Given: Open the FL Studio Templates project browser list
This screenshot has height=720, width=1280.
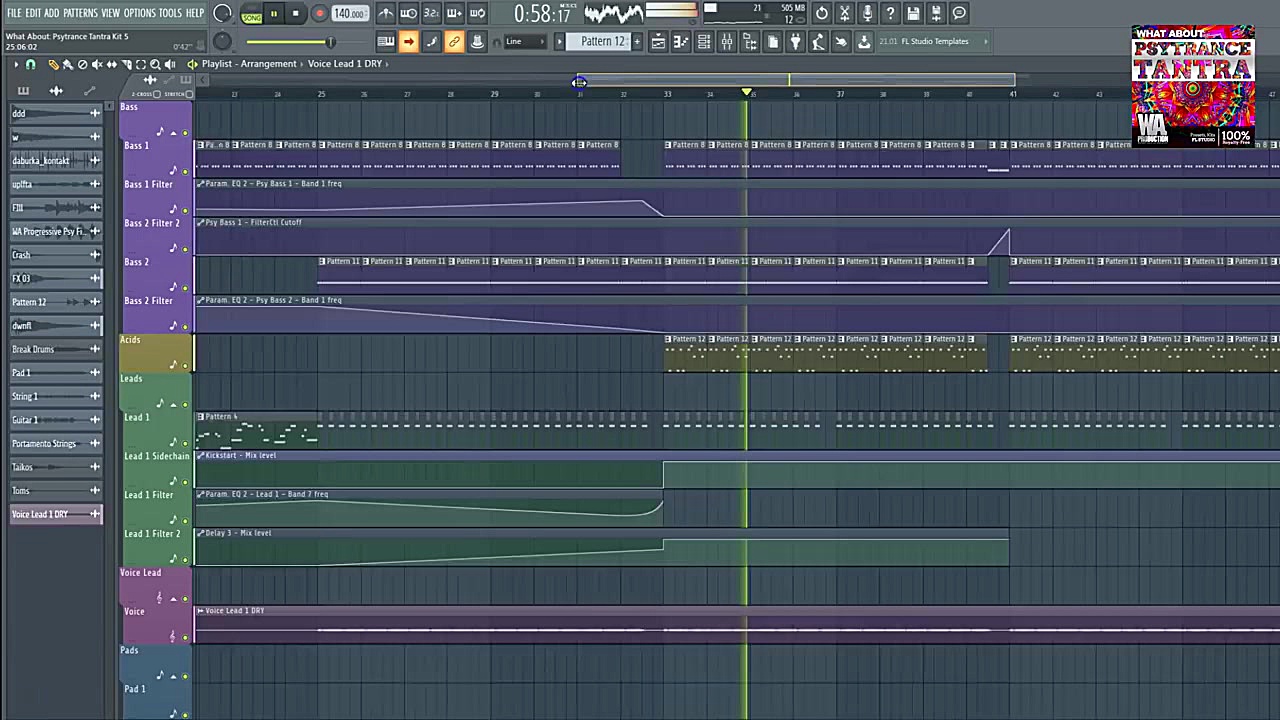Looking at the screenshot, I should [x=933, y=41].
